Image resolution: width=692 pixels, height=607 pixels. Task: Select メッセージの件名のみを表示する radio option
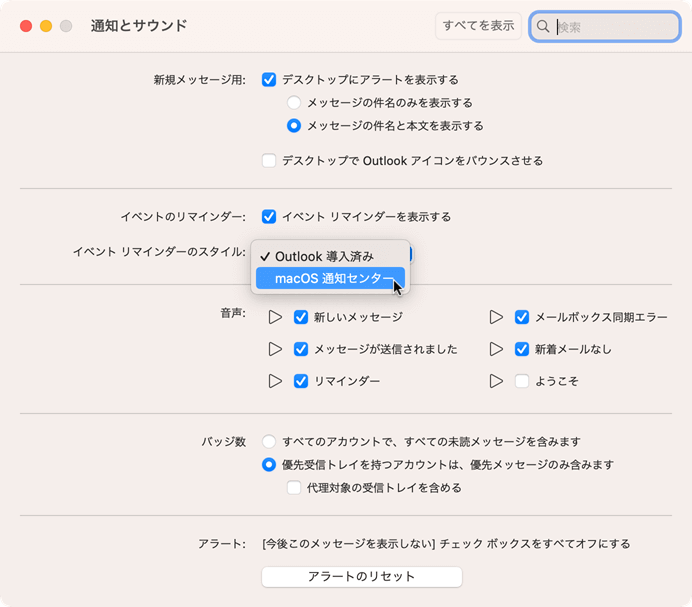coord(294,102)
